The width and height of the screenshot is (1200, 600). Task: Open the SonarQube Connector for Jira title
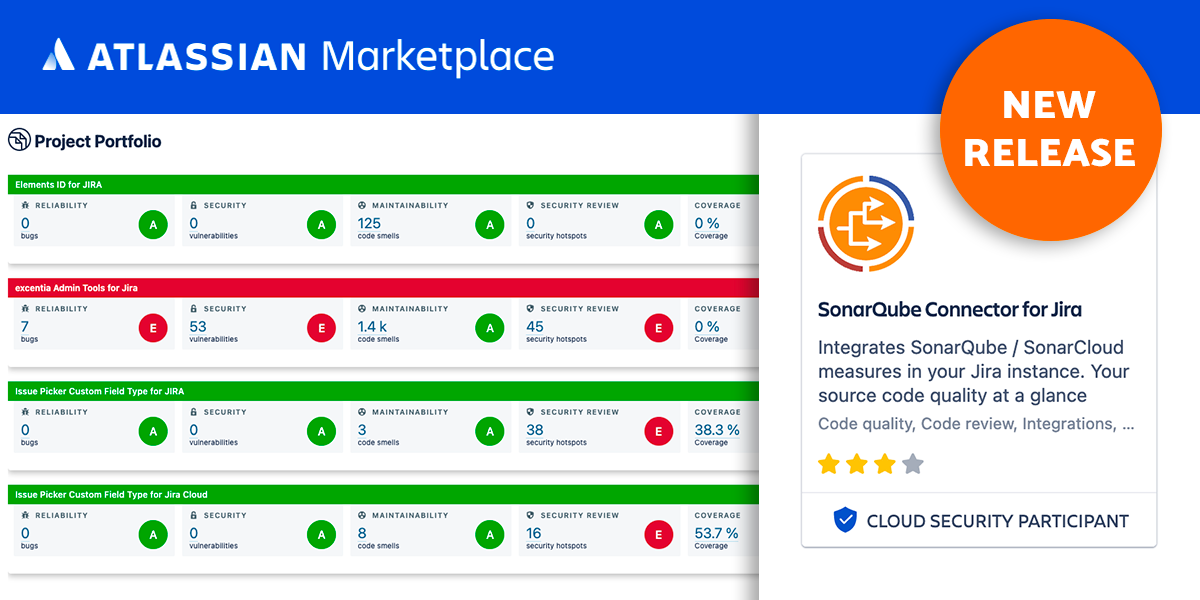pos(950,309)
